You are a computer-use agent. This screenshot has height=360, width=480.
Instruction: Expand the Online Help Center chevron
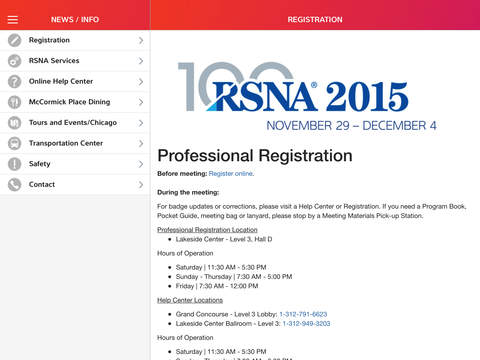(141, 82)
